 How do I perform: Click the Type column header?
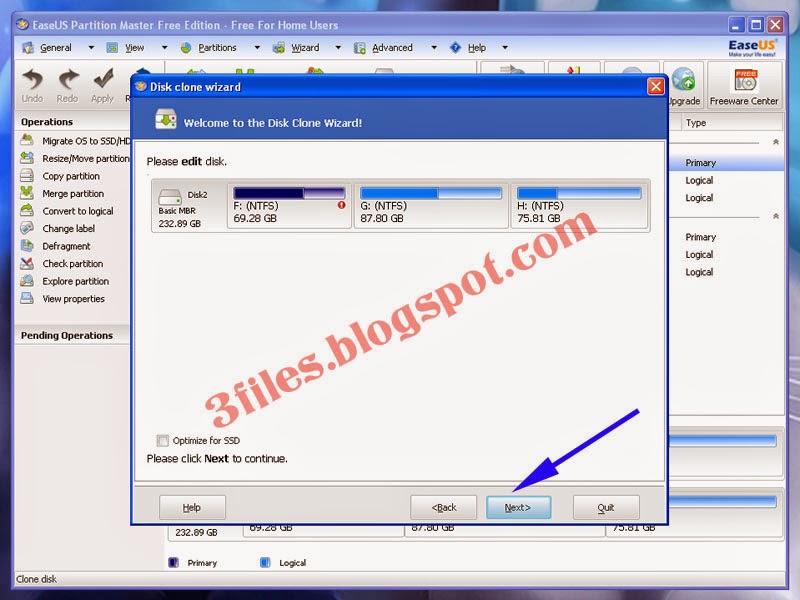point(732,122)
